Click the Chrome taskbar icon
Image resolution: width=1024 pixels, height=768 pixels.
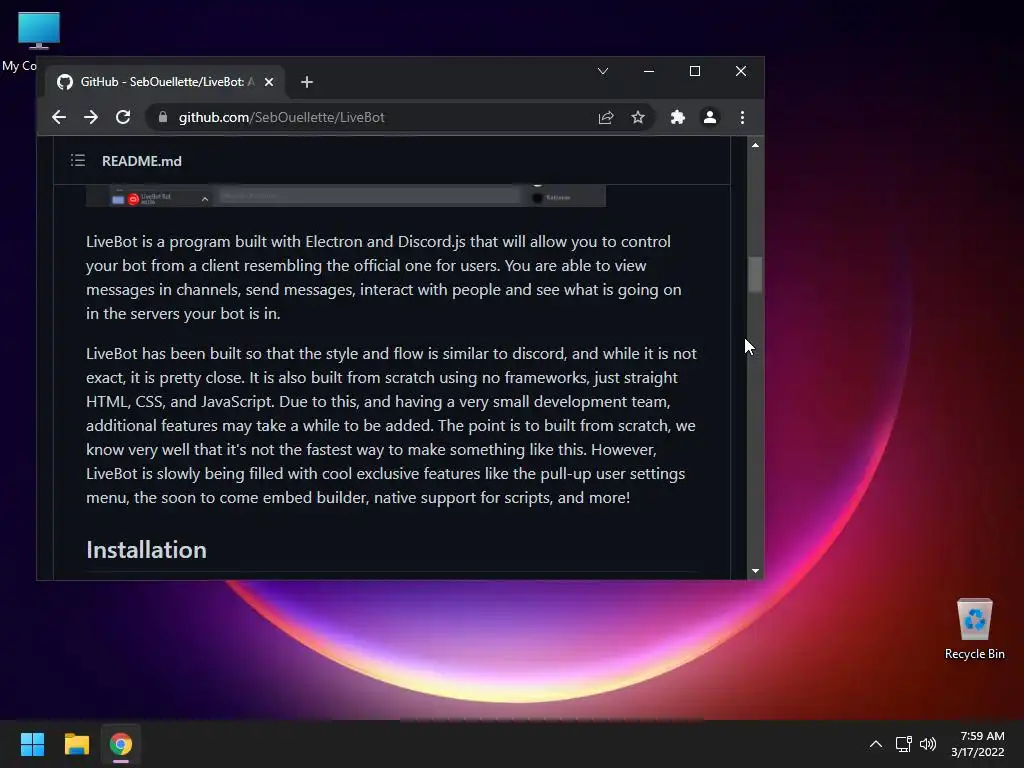121,744
